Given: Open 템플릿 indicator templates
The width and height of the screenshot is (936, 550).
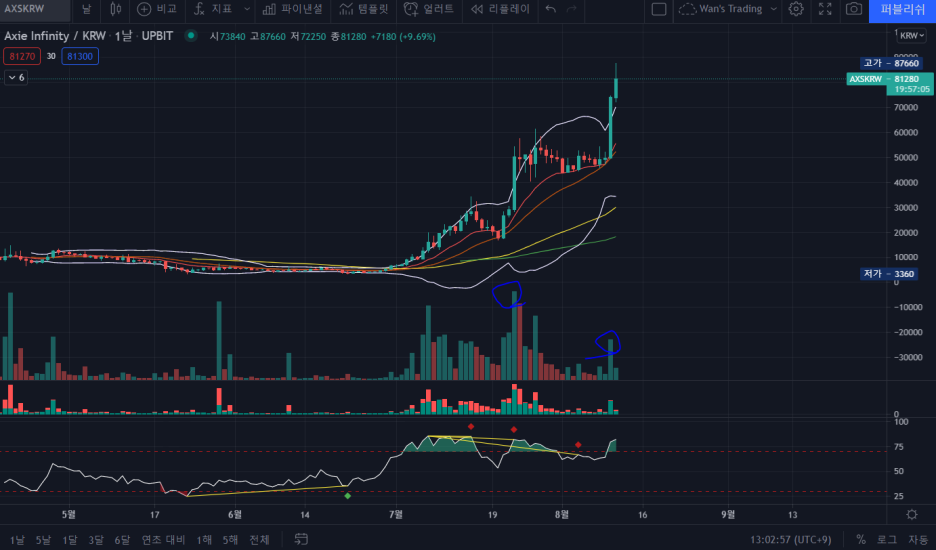Looking at the screenshot, I should 364,9.
